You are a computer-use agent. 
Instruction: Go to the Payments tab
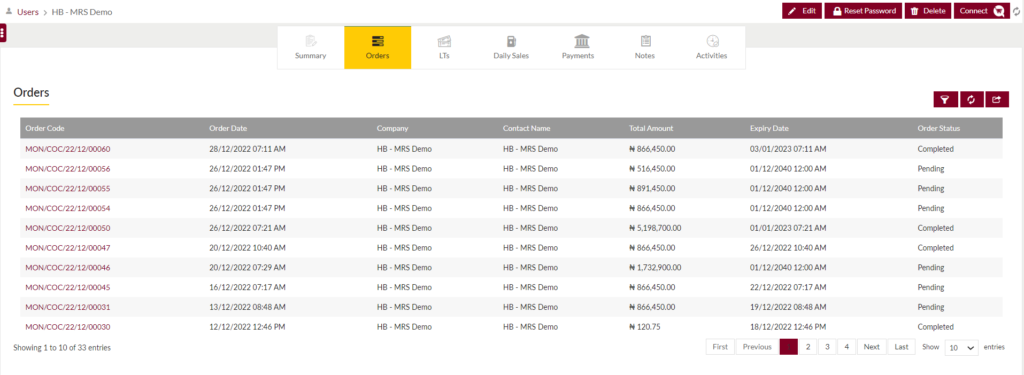578,48
